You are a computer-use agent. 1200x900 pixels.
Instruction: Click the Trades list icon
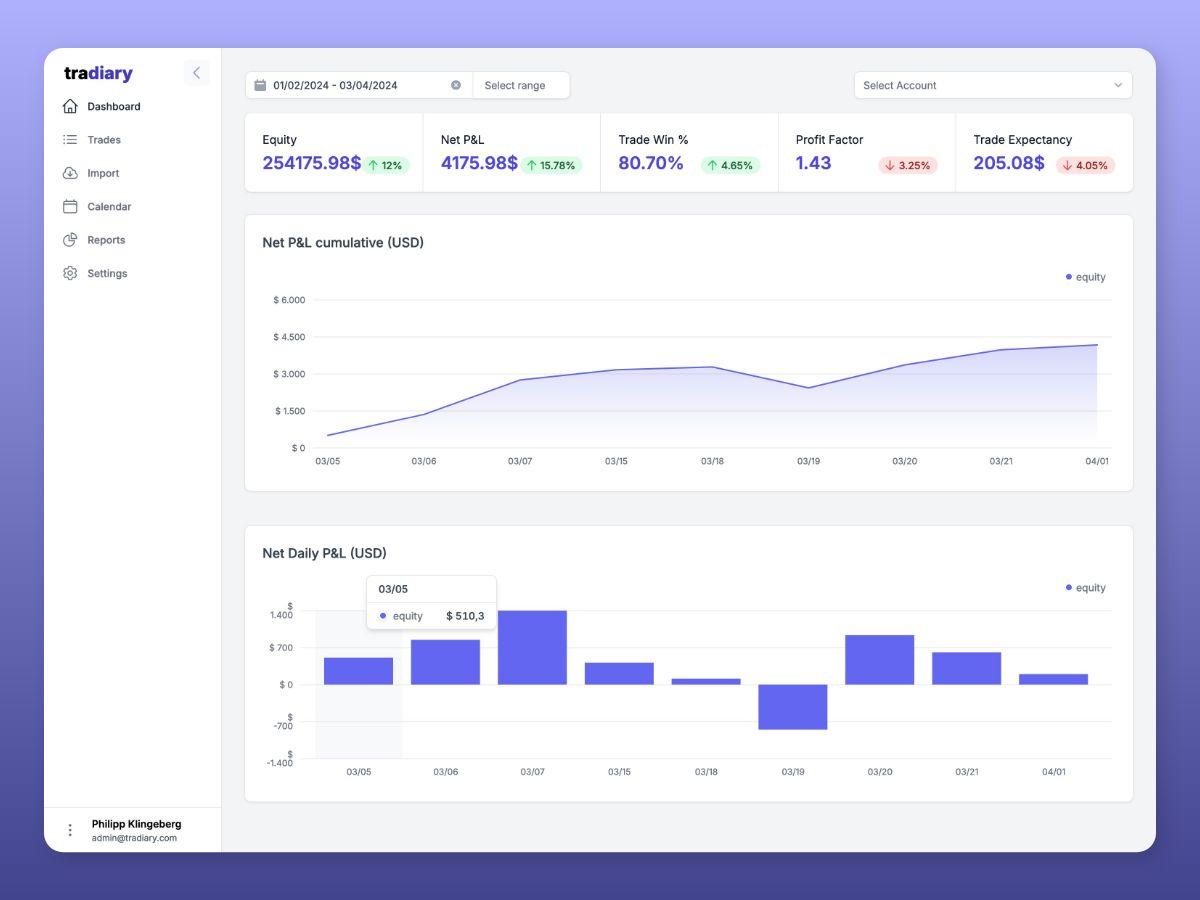(x=70, y=140)
